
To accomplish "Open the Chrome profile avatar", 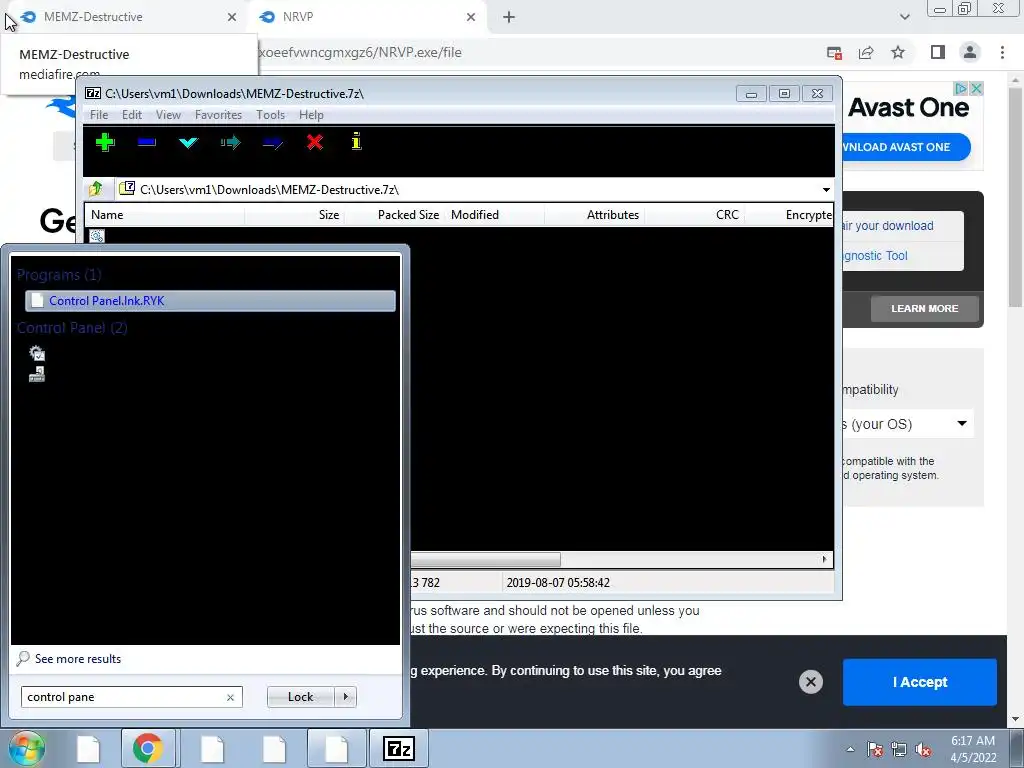I will tap(970, 52).
